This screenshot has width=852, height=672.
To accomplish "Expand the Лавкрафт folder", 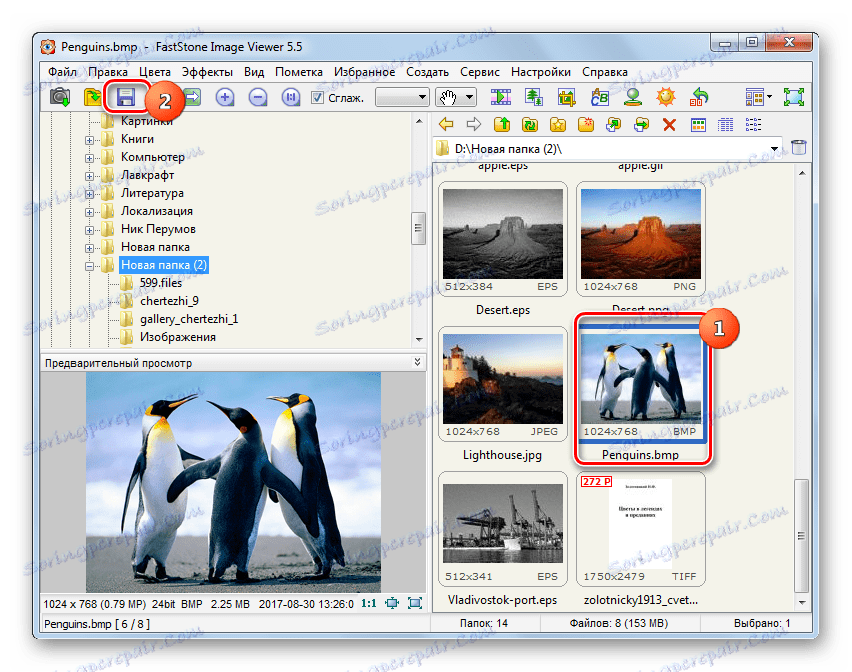I will pos(89,176).
